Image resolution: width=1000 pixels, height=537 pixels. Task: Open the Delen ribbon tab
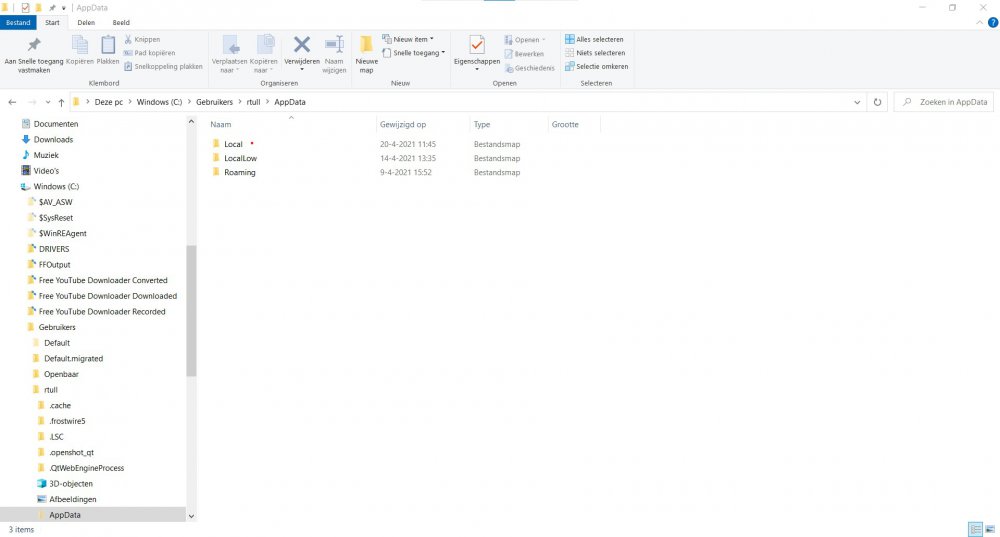(86, 22)
